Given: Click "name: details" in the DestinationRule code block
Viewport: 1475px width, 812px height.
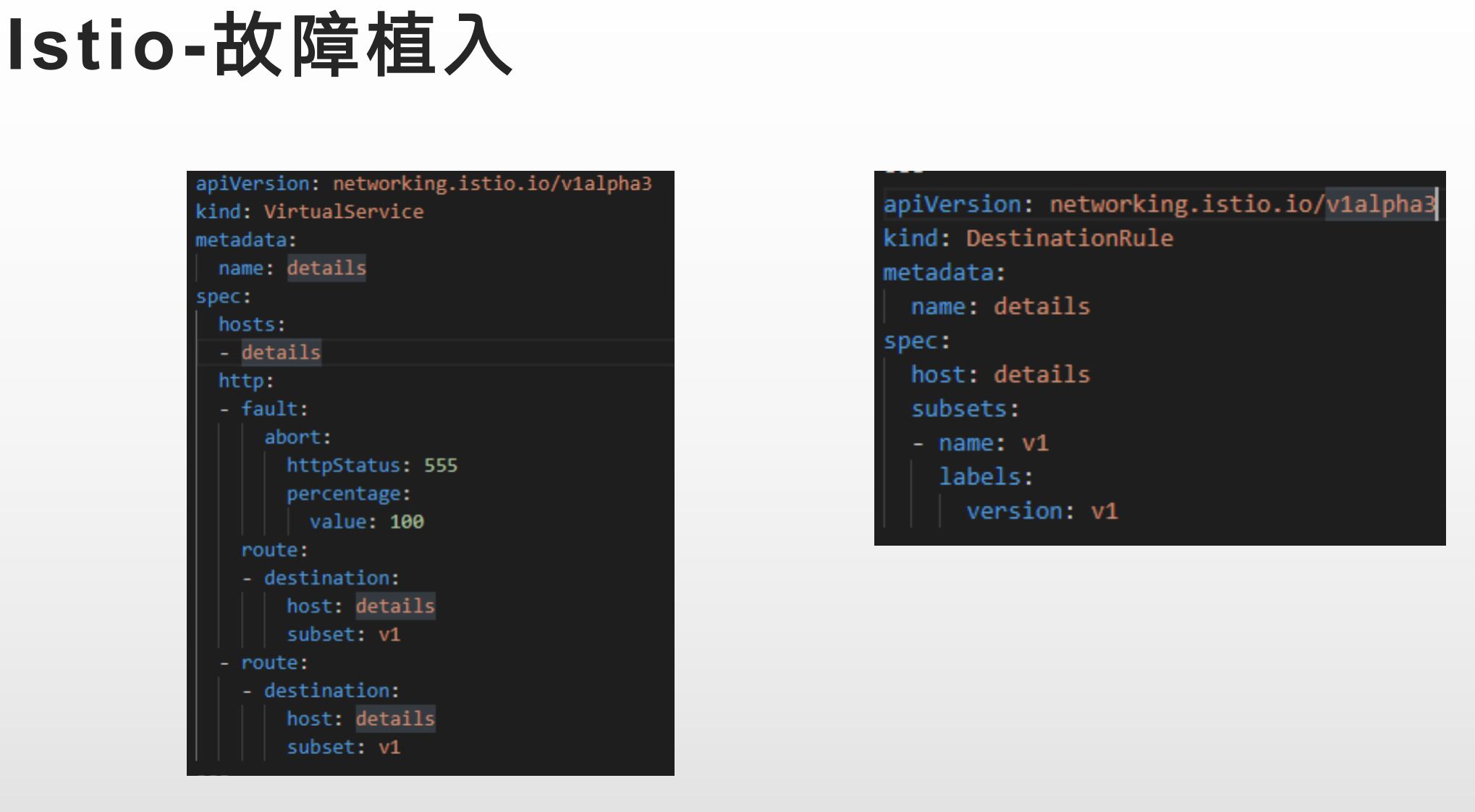Looking at the screenshot, I should tap(1000, 307).
